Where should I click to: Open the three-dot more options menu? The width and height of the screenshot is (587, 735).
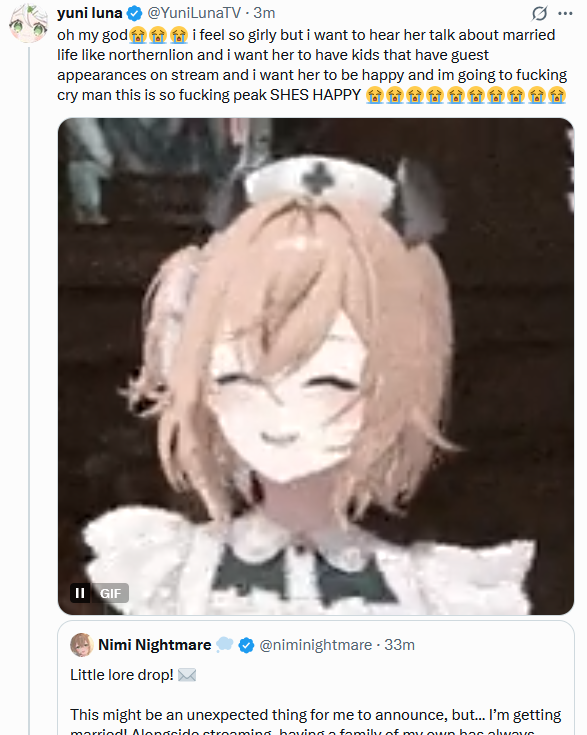point(565,13)
